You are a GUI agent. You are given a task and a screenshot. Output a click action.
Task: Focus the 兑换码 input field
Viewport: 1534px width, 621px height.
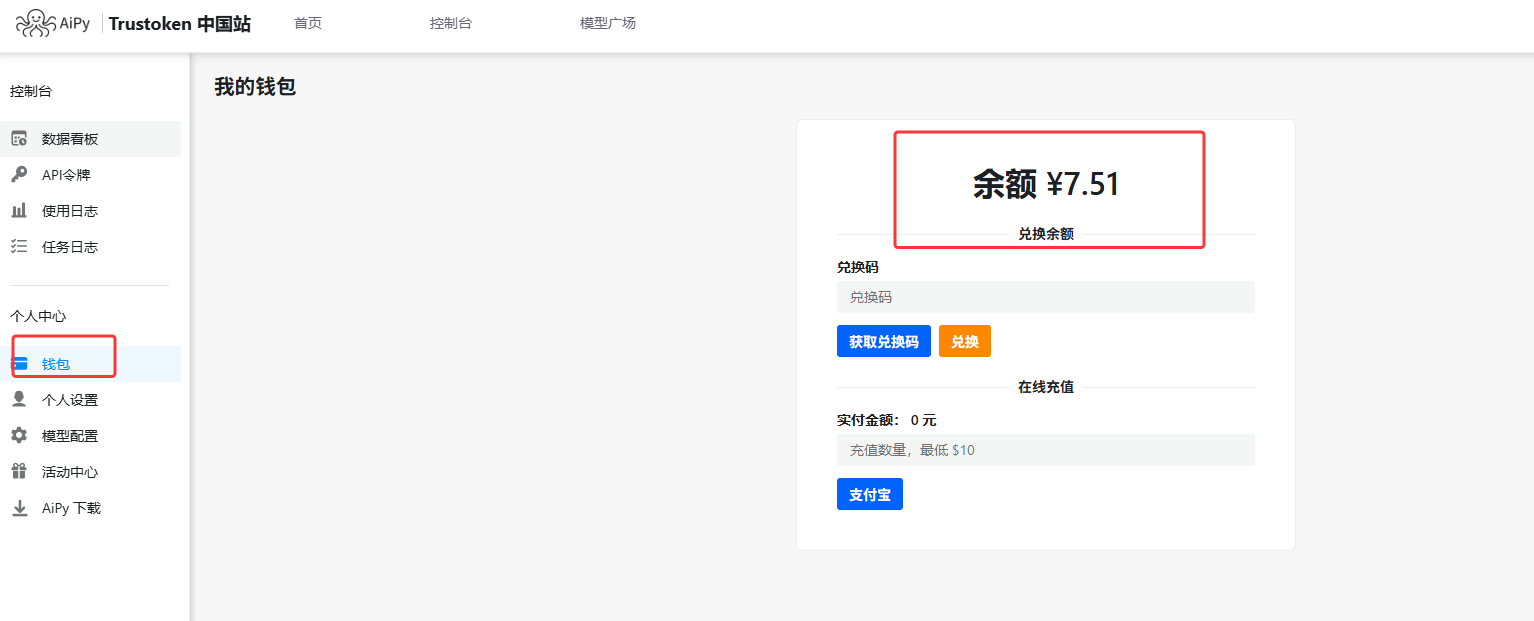click(x=1045, y=297)
